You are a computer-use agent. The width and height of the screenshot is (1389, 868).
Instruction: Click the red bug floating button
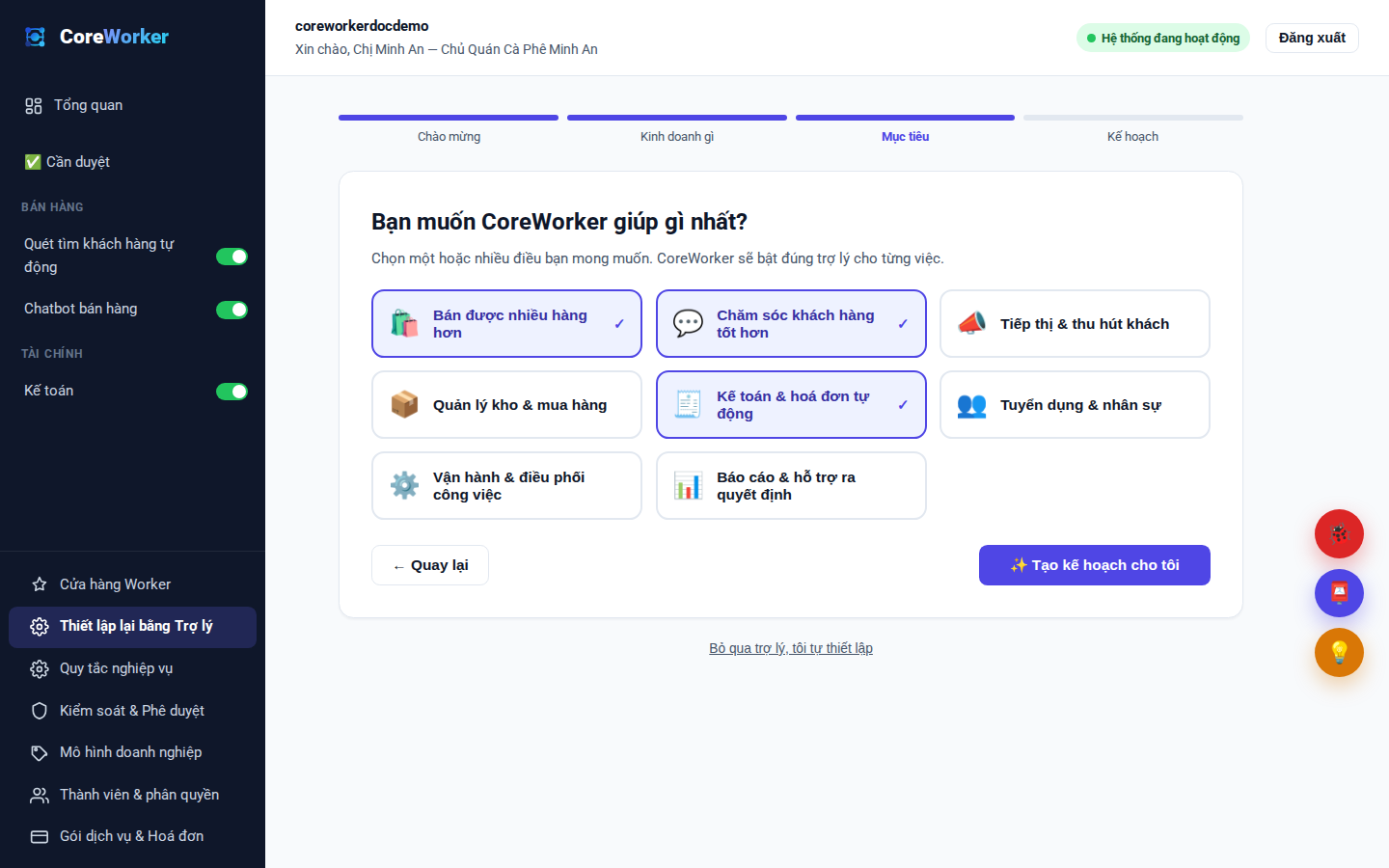[x=1339, y=533]
